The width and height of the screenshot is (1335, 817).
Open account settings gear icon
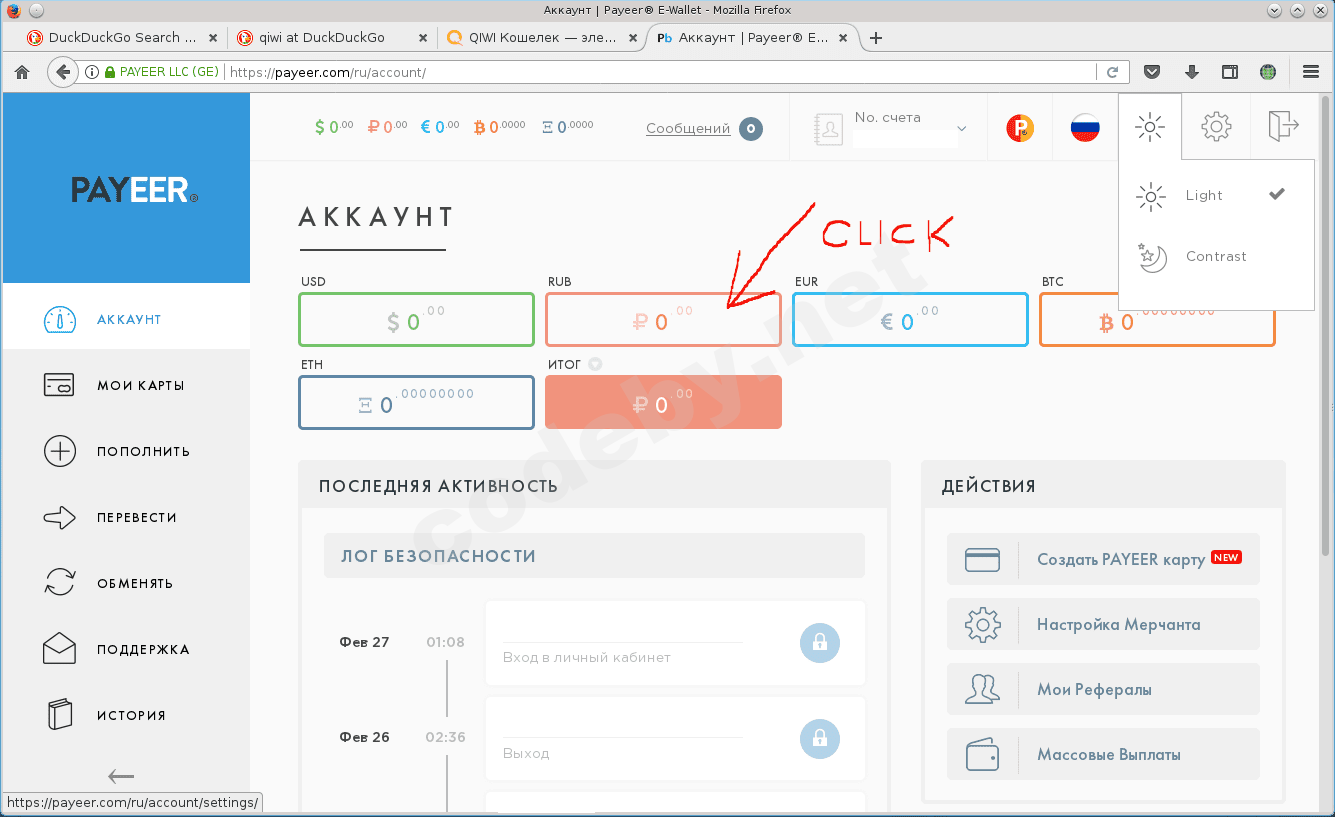point(1216,127)
